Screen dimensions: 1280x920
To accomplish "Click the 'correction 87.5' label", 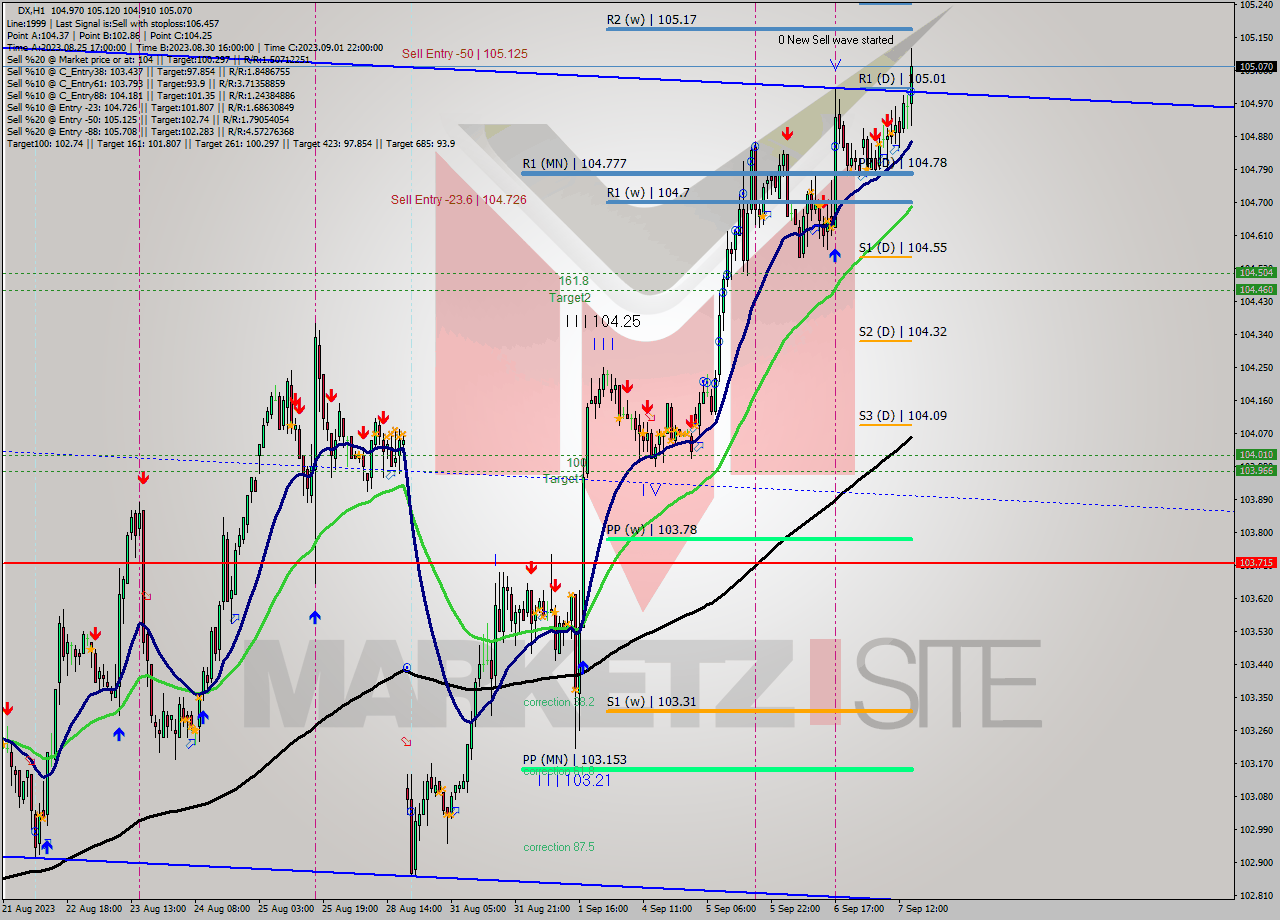I will pos(559,847).
